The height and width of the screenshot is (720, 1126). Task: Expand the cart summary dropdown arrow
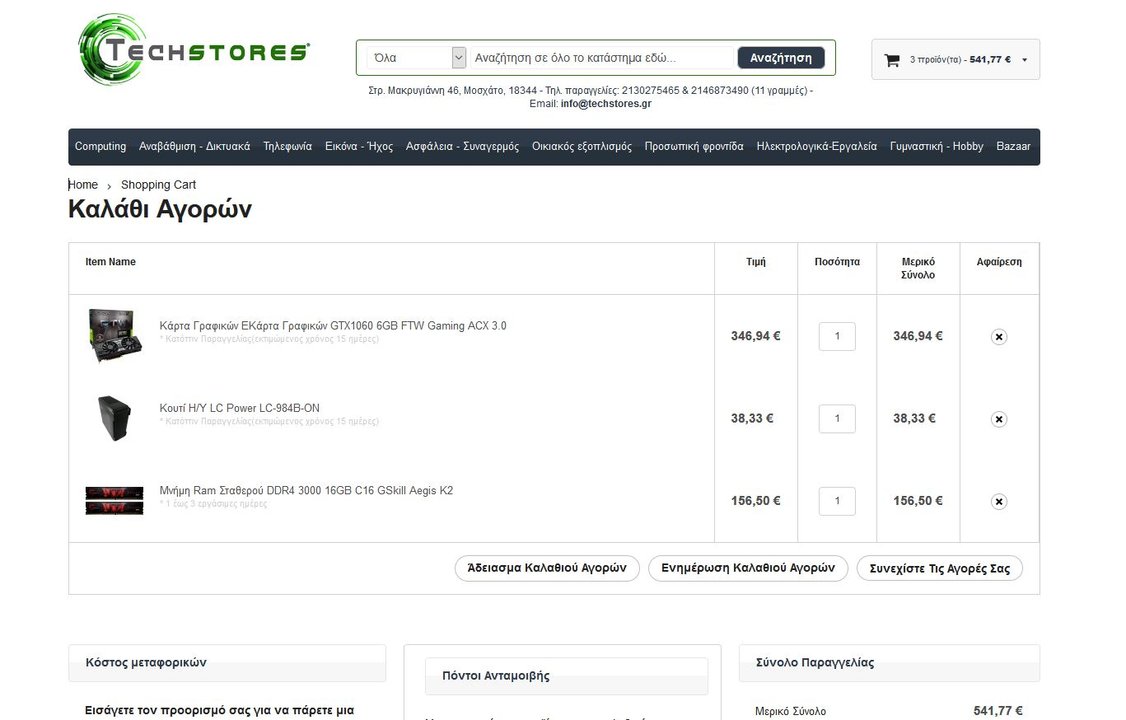pos(1025,60)
